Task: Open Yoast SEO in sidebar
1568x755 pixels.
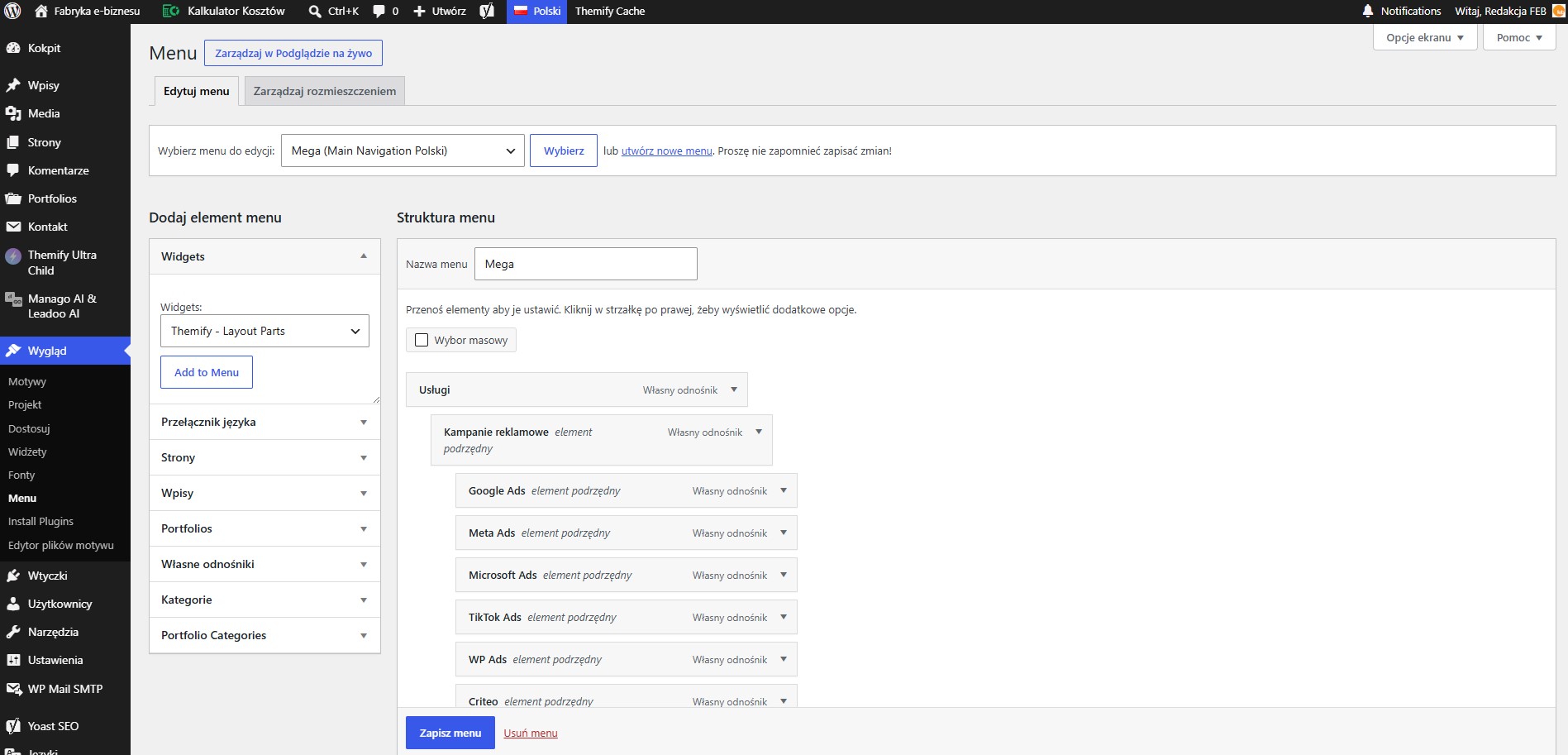Action: [x=64, y=726]
